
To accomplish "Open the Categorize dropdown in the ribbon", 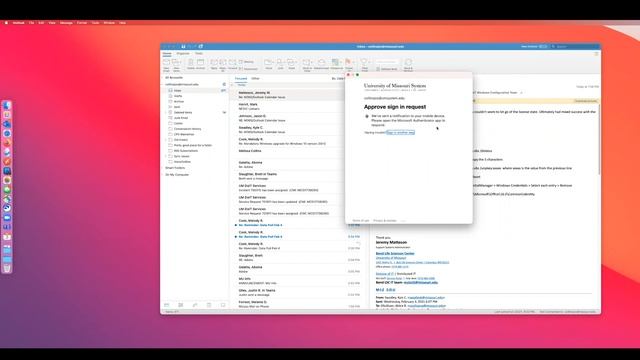I will 336,64.
